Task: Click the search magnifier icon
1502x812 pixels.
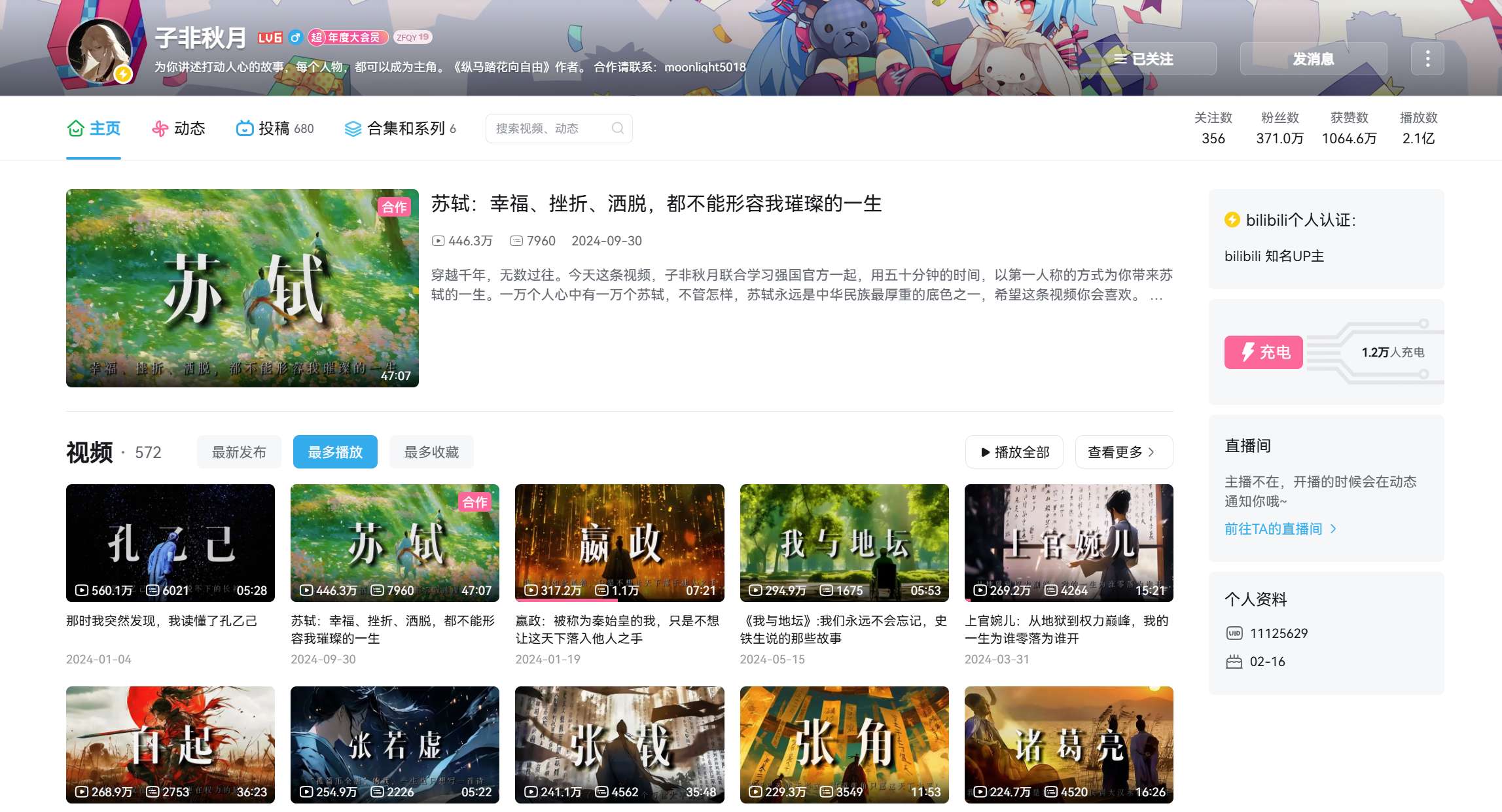Action: 617,128
